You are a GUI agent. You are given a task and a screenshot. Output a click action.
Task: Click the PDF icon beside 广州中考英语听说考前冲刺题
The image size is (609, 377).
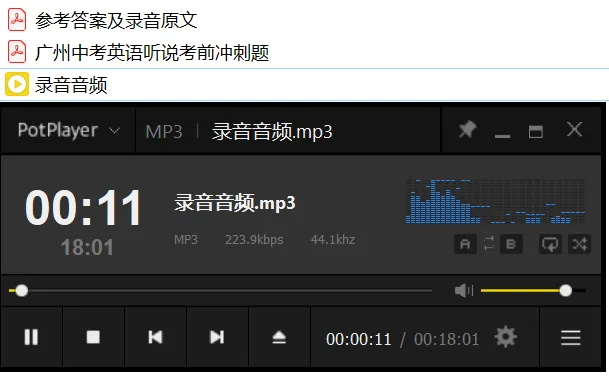17,52
